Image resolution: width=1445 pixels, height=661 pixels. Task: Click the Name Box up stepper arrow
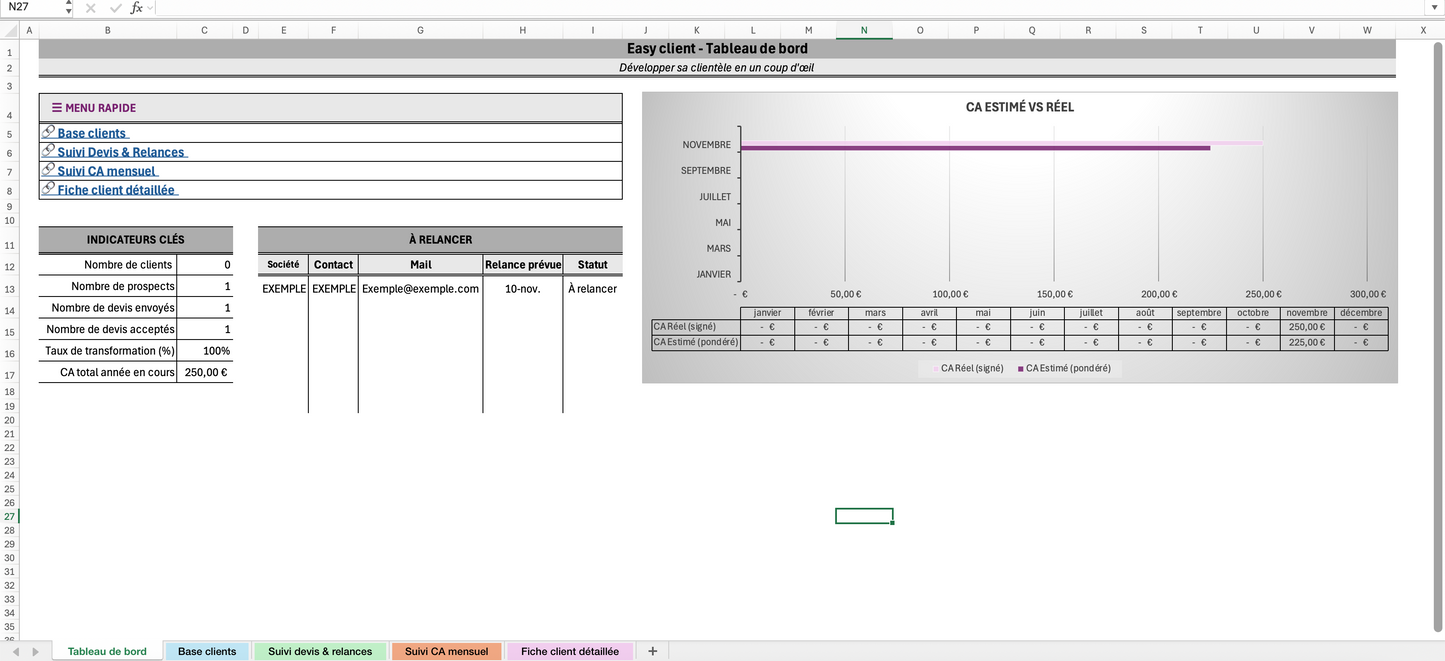pos(68,3)
